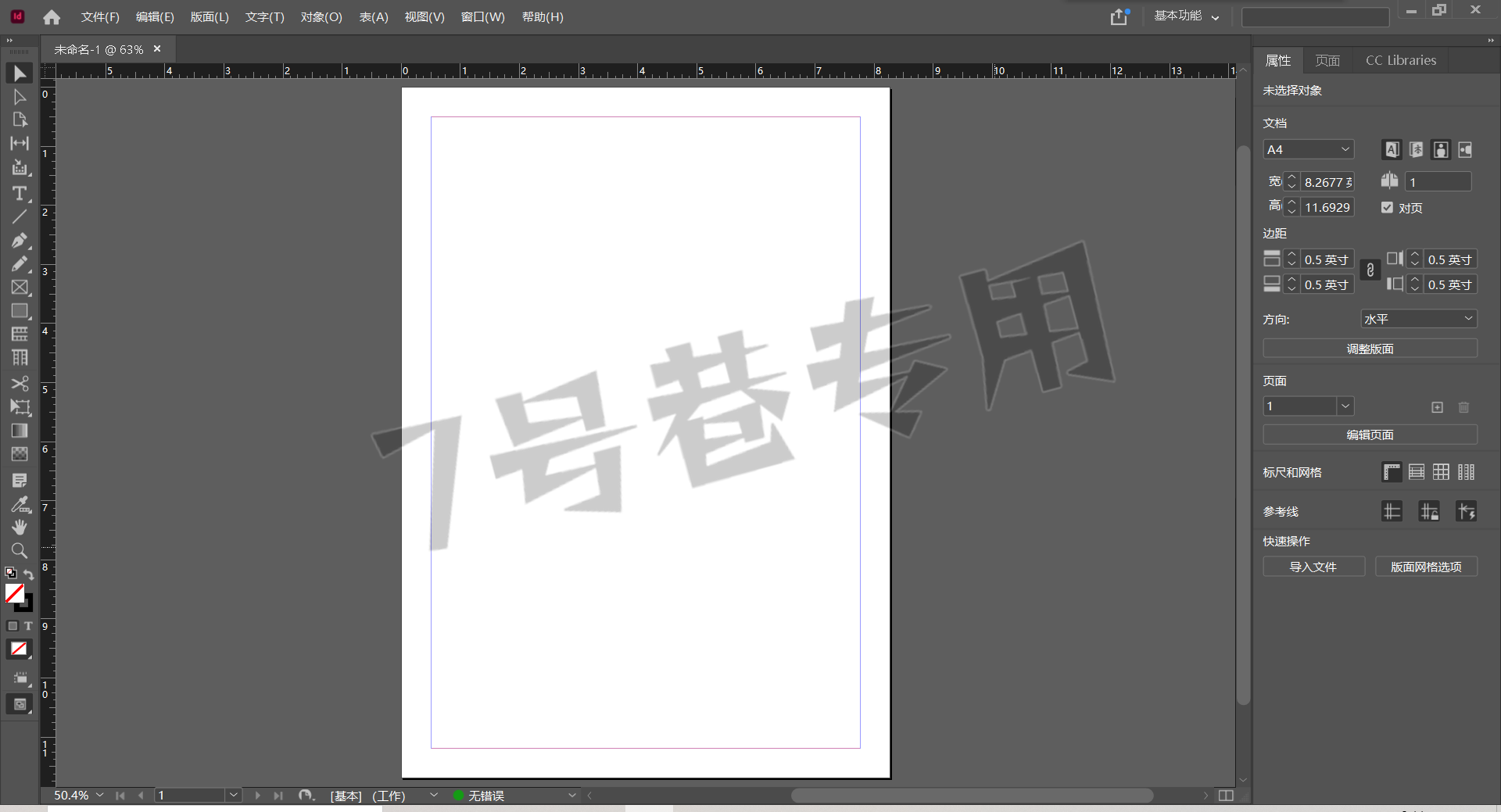Viewport: 1501px width, 812px height.
Task: Open the status bar page number dropdown
Action: coord(233,795)
